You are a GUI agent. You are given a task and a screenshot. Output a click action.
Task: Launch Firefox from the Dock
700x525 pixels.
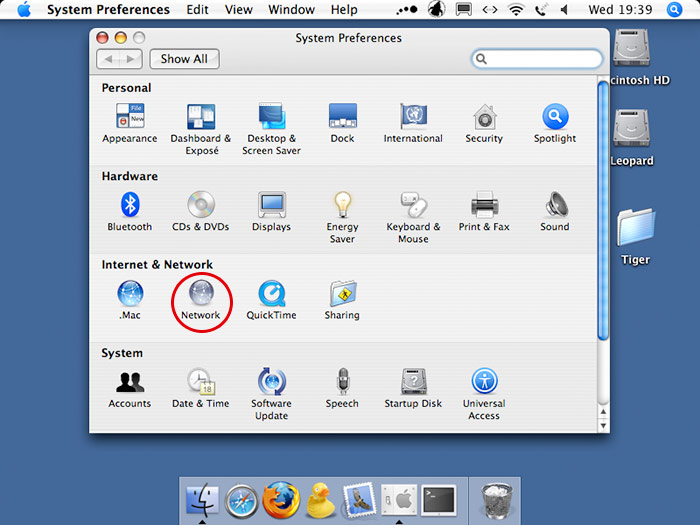point(281,500)
